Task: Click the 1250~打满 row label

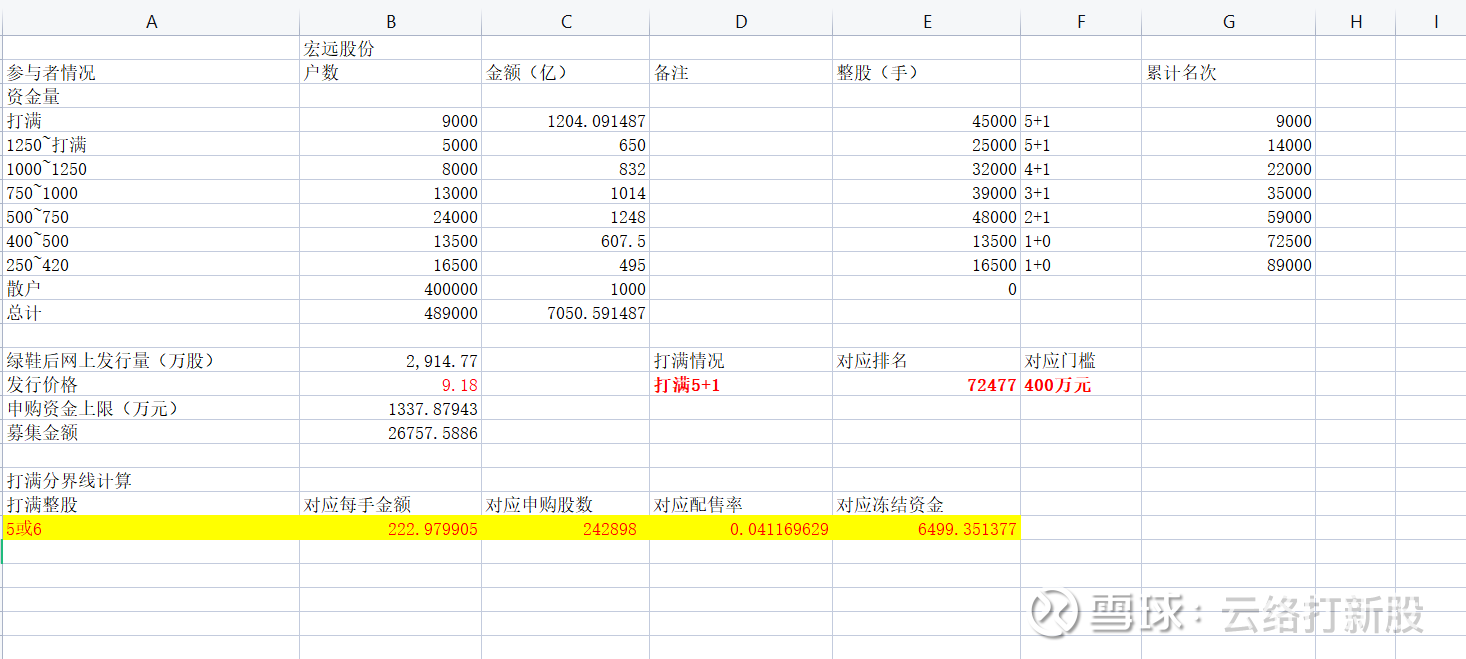Action: click(x=151, y=144)
